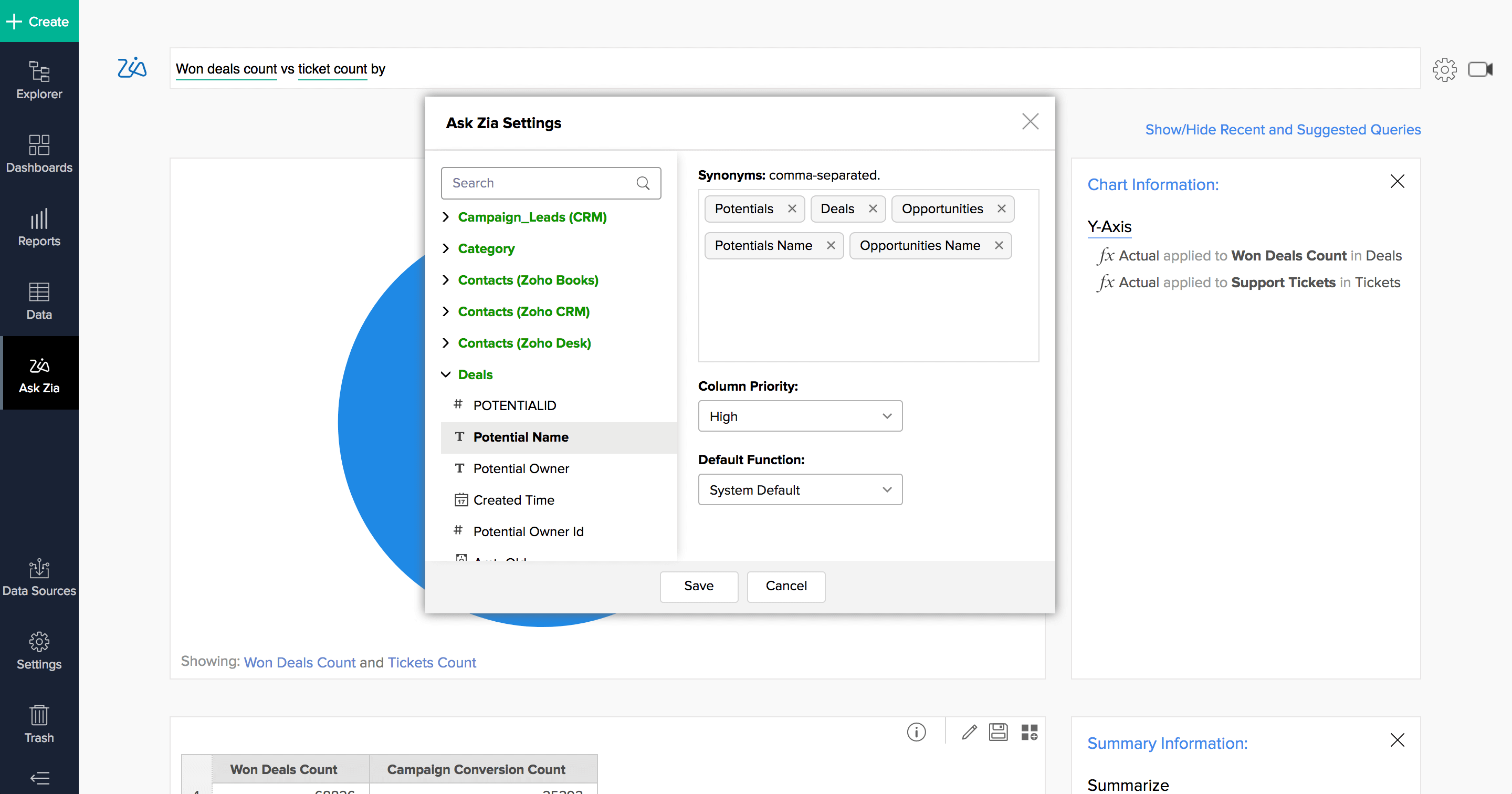Open the Column Priority dropdown

pyautogui.click(x=800, y=416)
